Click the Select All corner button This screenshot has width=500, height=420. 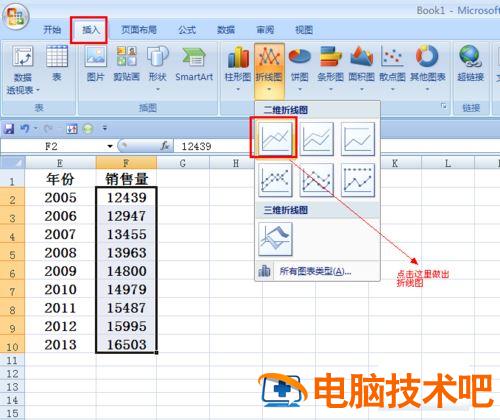click(12, 163)
